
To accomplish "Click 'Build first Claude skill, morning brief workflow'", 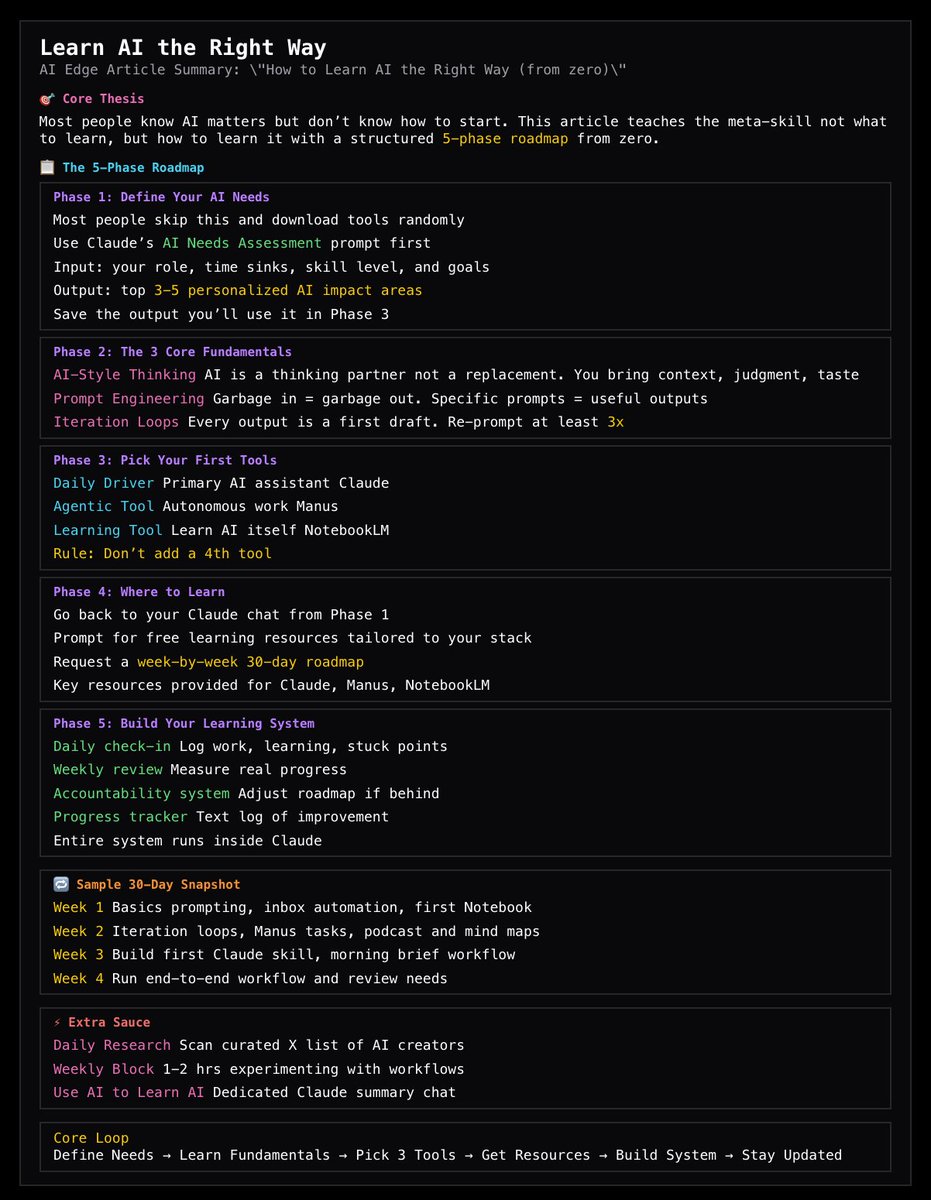I will [313, 955].
